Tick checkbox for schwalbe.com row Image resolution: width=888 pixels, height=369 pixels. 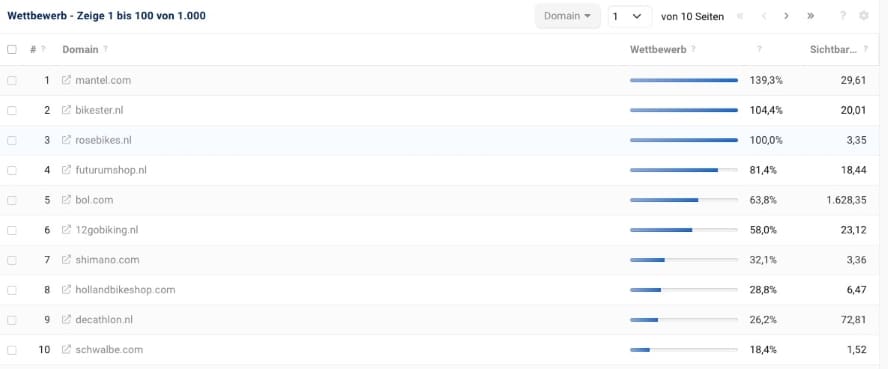click(12, 350)
